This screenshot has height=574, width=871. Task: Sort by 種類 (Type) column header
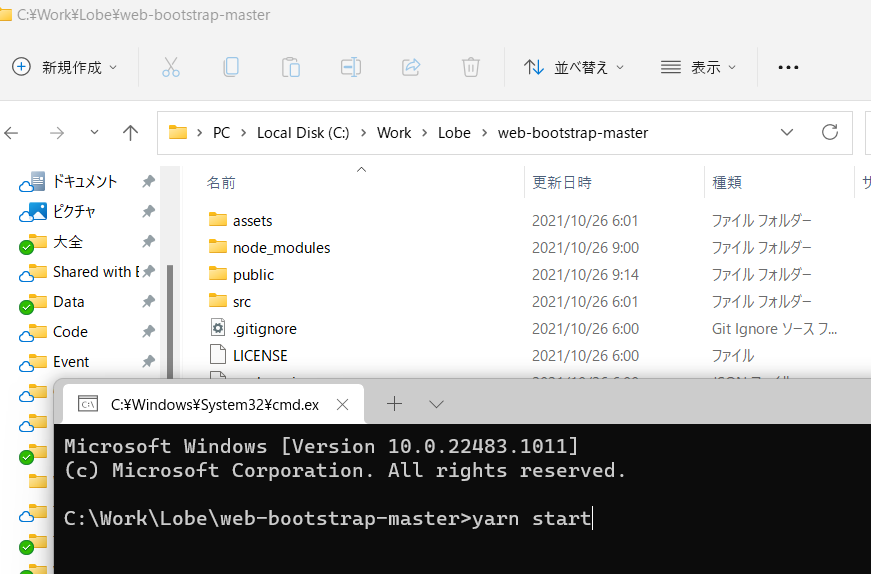[x=727, y=182]
